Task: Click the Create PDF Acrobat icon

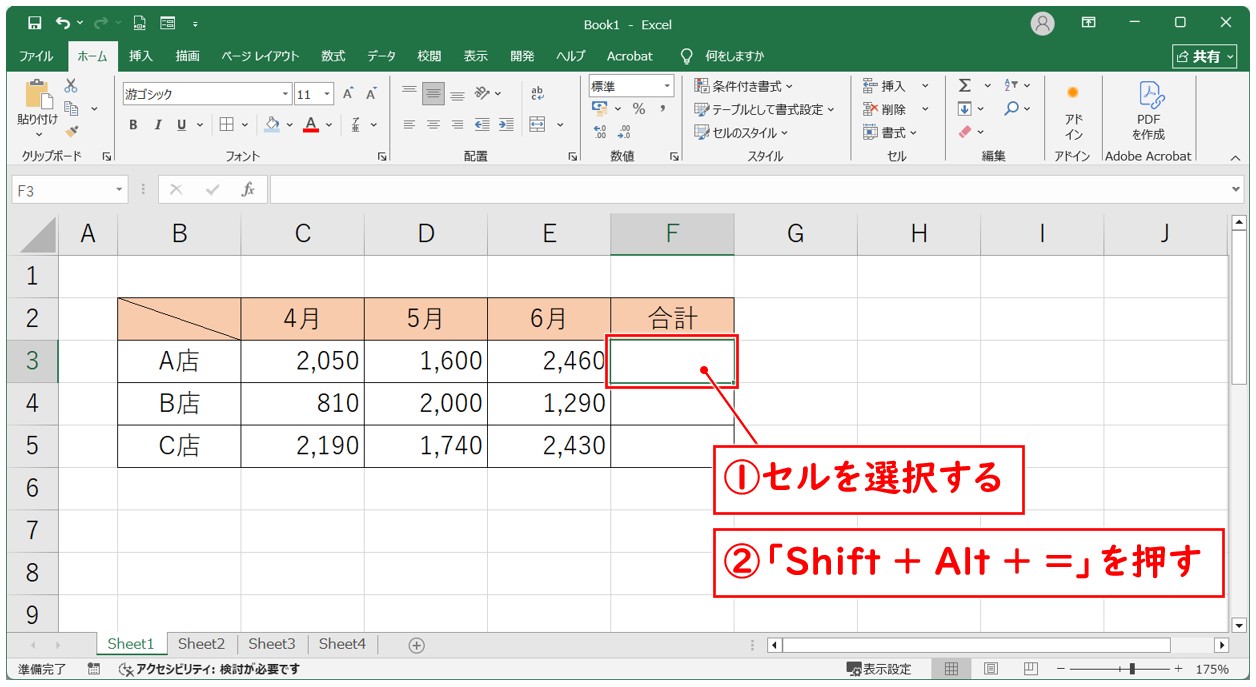Action: (x=1148, y=109)
